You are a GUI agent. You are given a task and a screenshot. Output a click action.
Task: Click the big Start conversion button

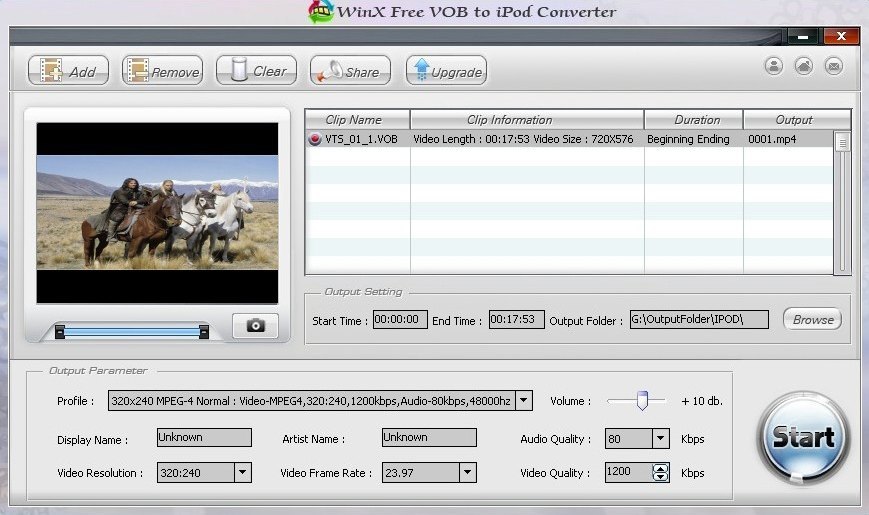pos(803,437)
